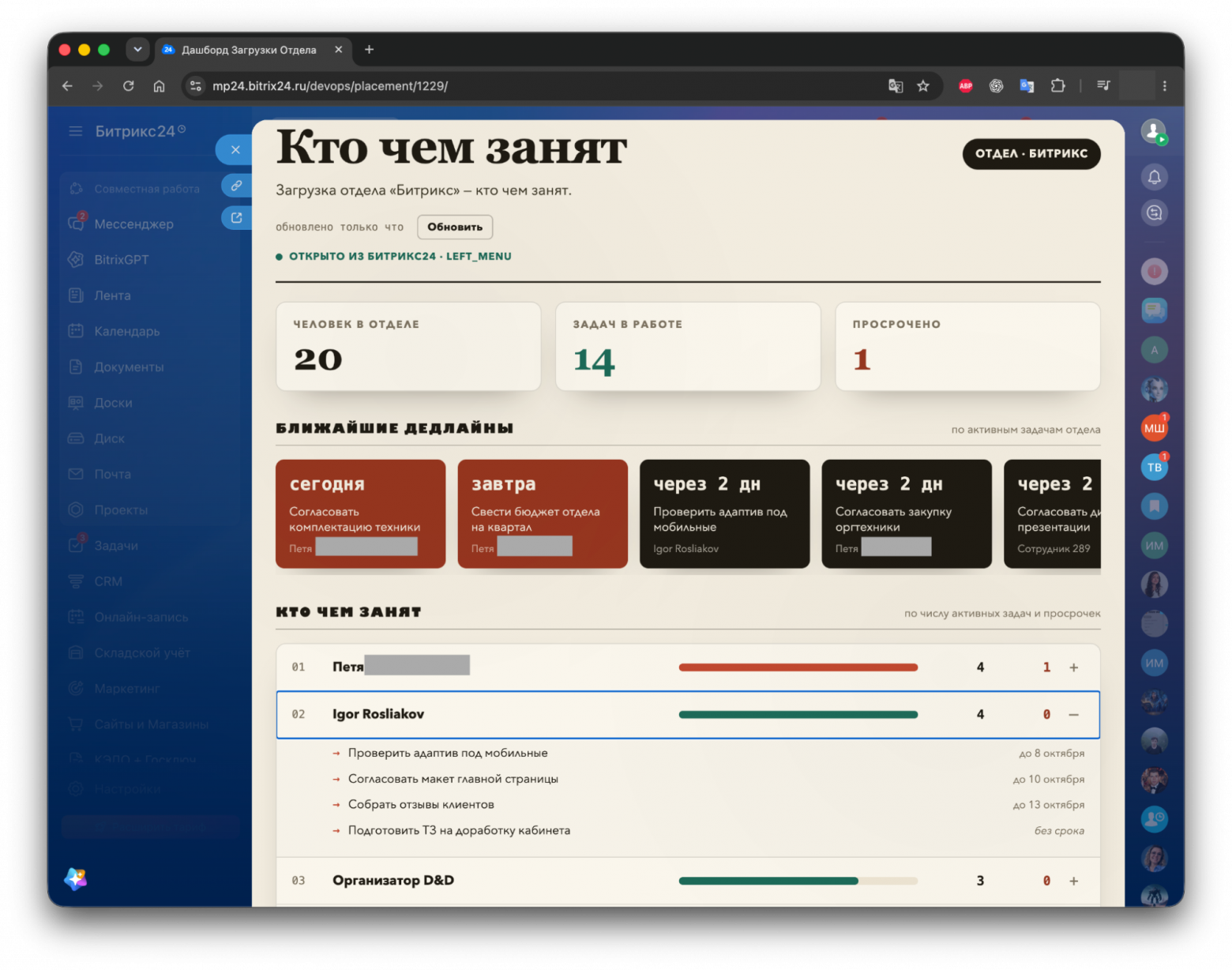The image size is (1232, 970).
Task: Open the МШ chat avatar
Action: (x=1154, y=428)
